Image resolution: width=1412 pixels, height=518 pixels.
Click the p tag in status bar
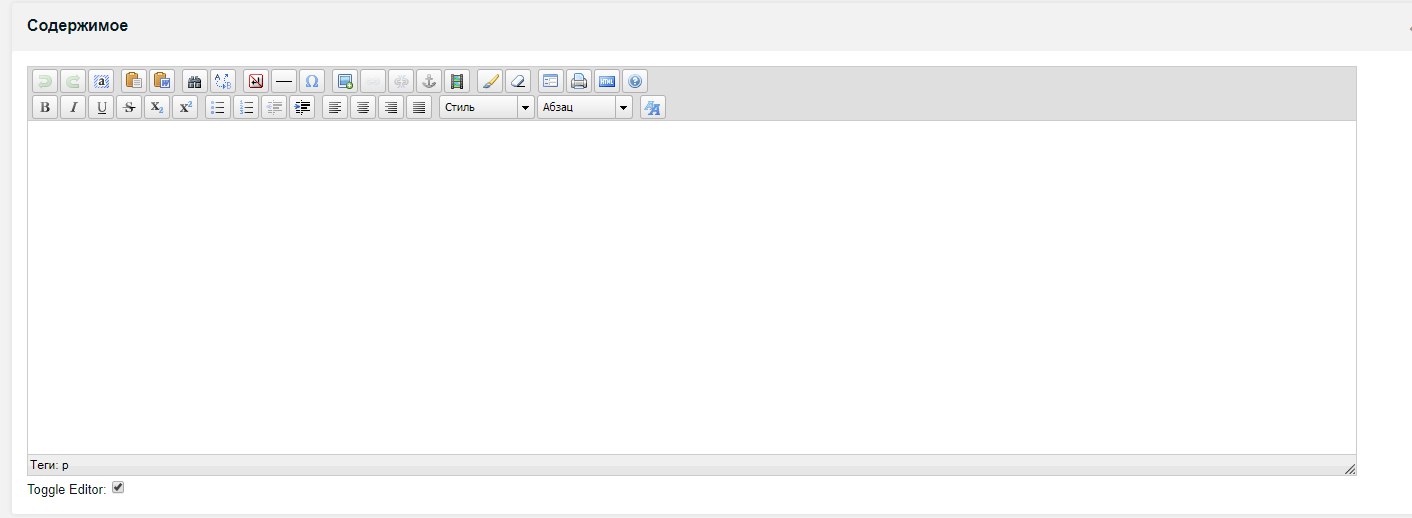pyautogui.click(x=65, y=465)
